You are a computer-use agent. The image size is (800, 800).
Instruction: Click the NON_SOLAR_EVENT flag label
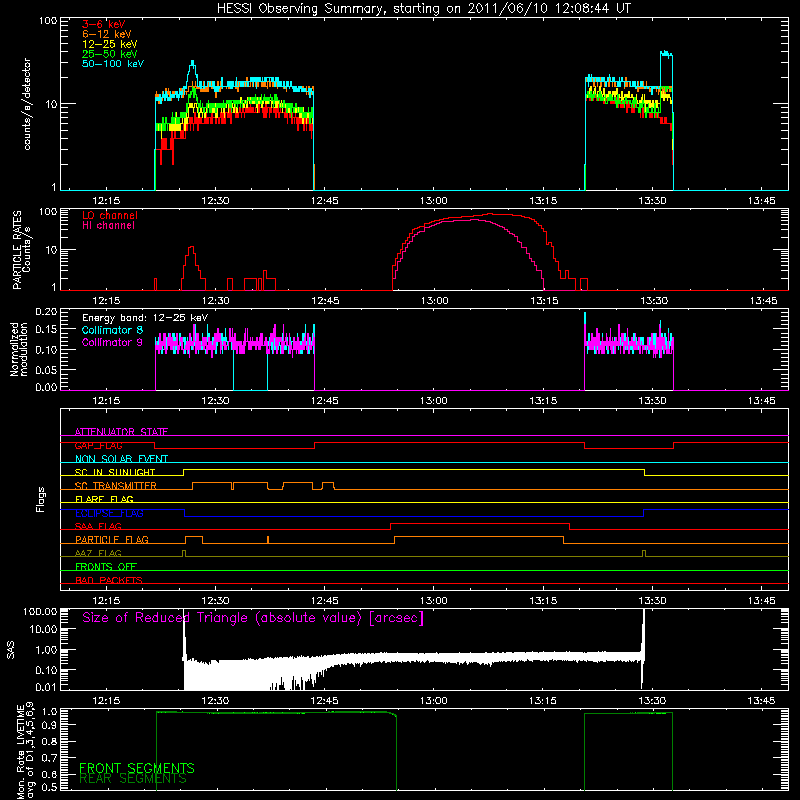click(121, 459)
